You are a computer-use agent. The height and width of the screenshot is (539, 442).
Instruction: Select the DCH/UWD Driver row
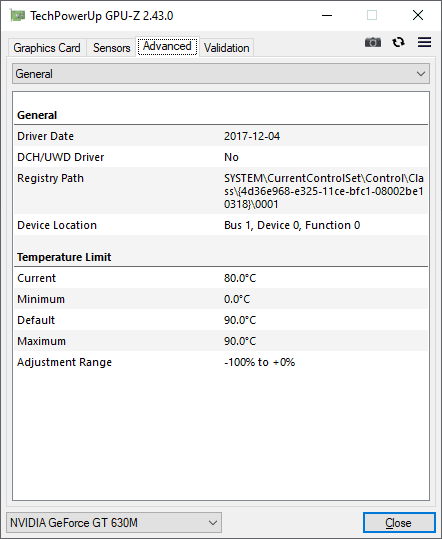[x=221, y=157]
